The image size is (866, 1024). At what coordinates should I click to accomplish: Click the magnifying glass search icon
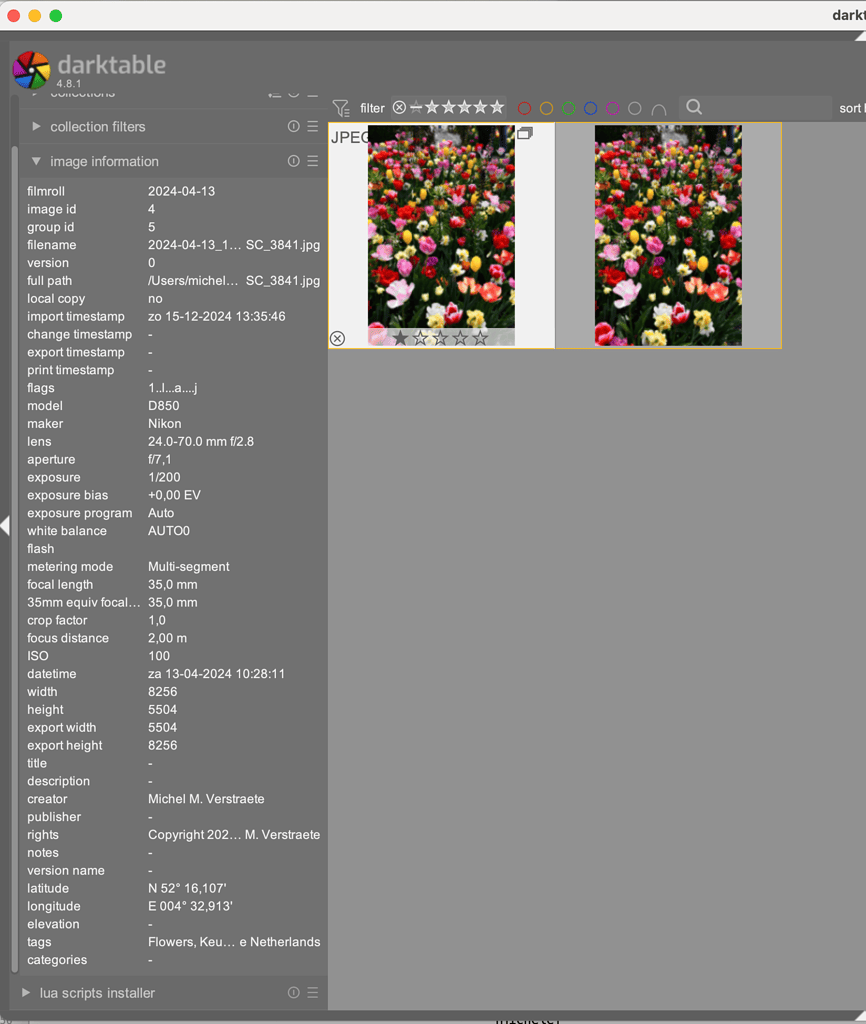(x=694, y=108)
